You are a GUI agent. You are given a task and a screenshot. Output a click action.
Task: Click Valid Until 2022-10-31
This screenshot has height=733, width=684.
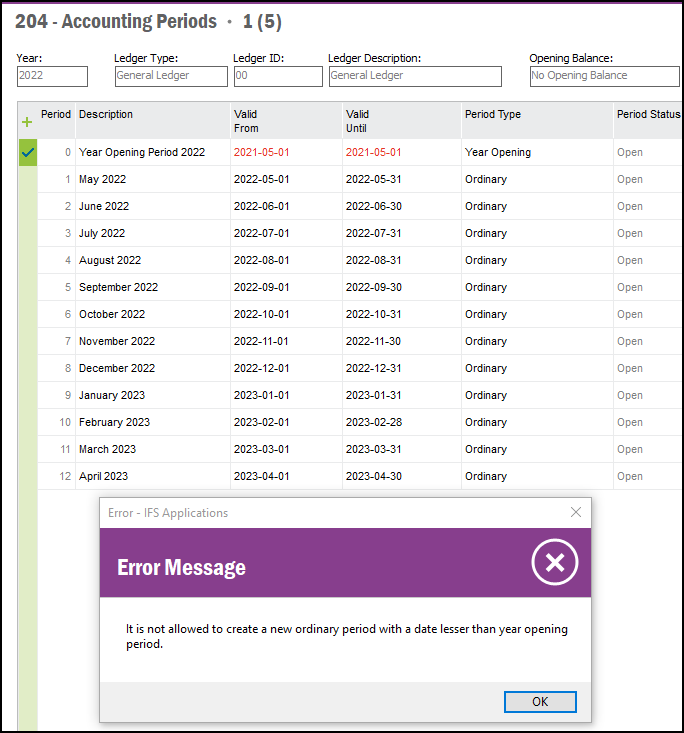[374, 314]
